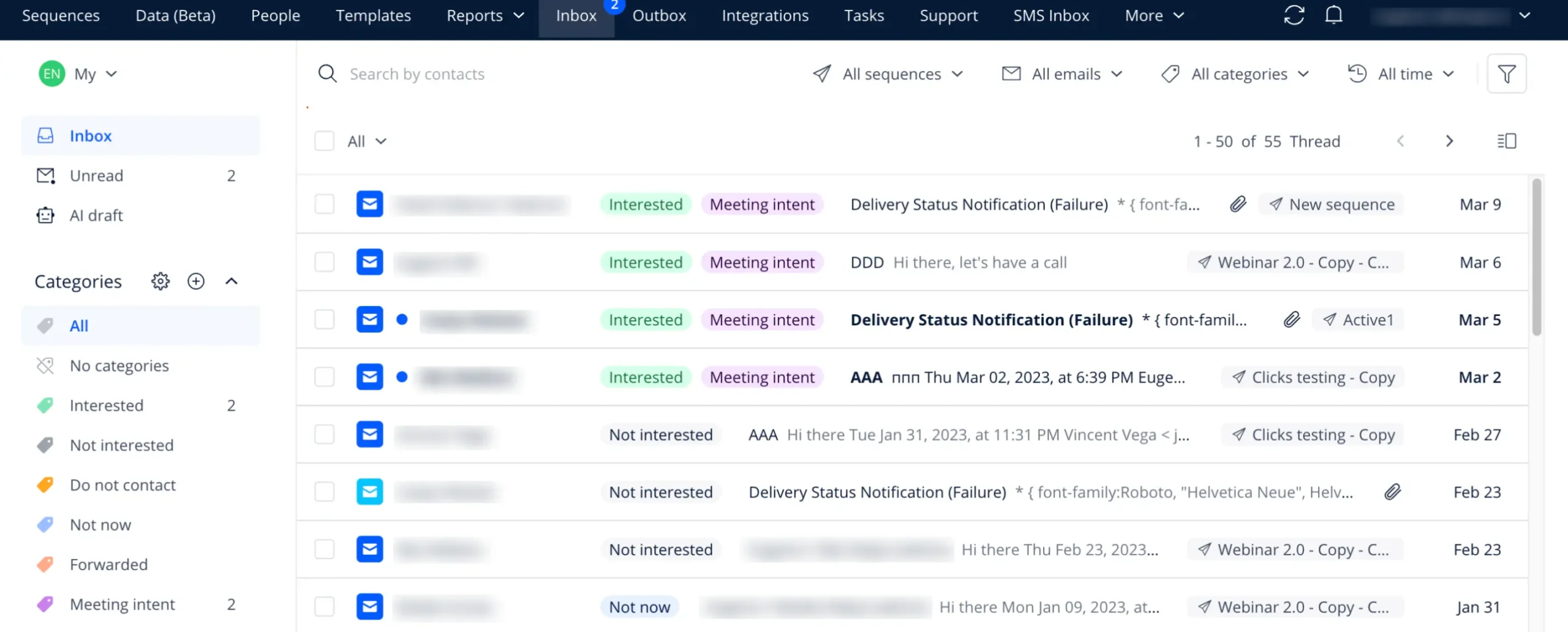
Task: Open the All time filter dropdown
Action: point(1401,74)
